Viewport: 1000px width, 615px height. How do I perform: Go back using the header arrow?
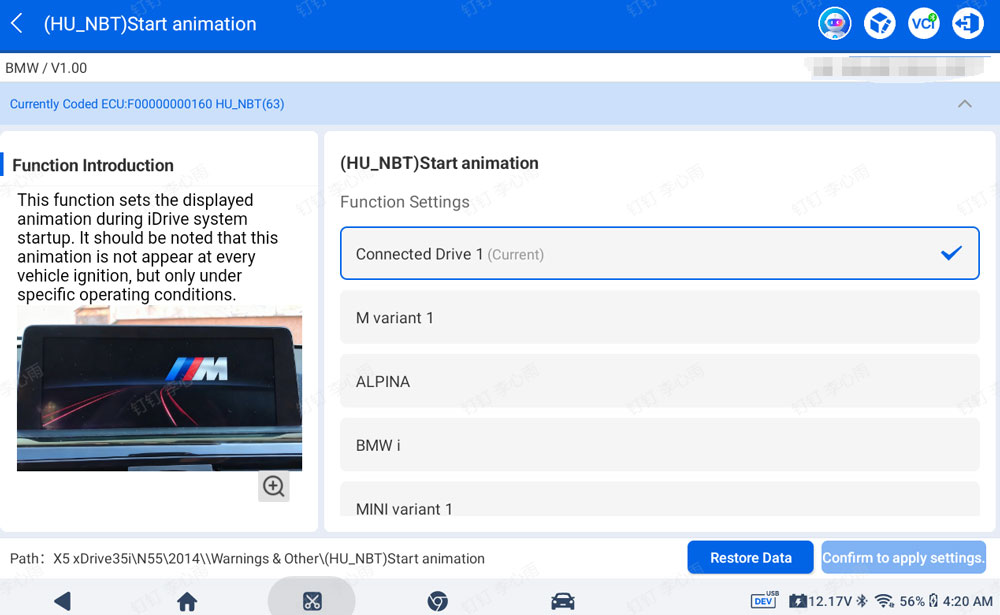[17, 24]
